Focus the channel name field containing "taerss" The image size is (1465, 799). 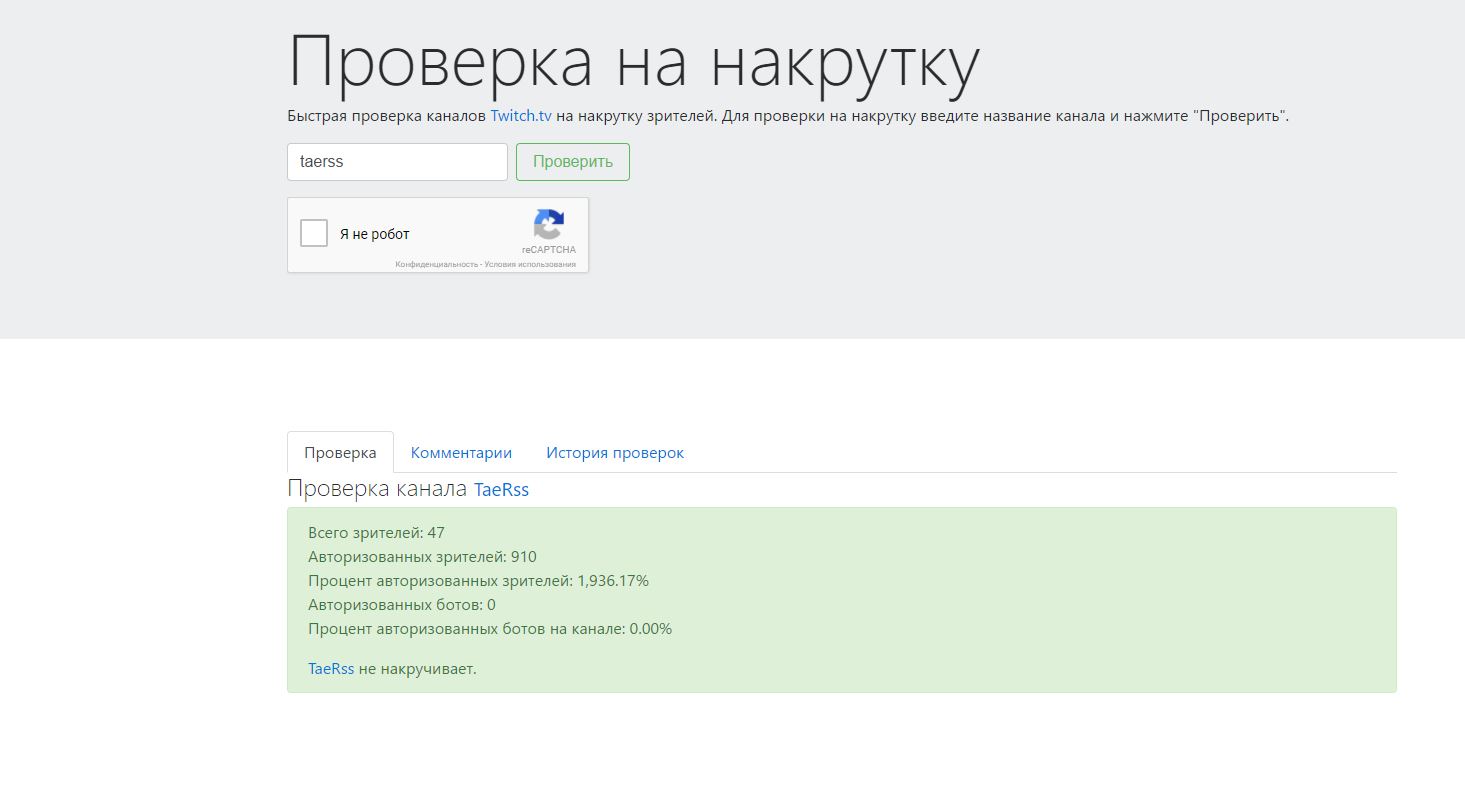pyautogui.click(x=397, y=162)
